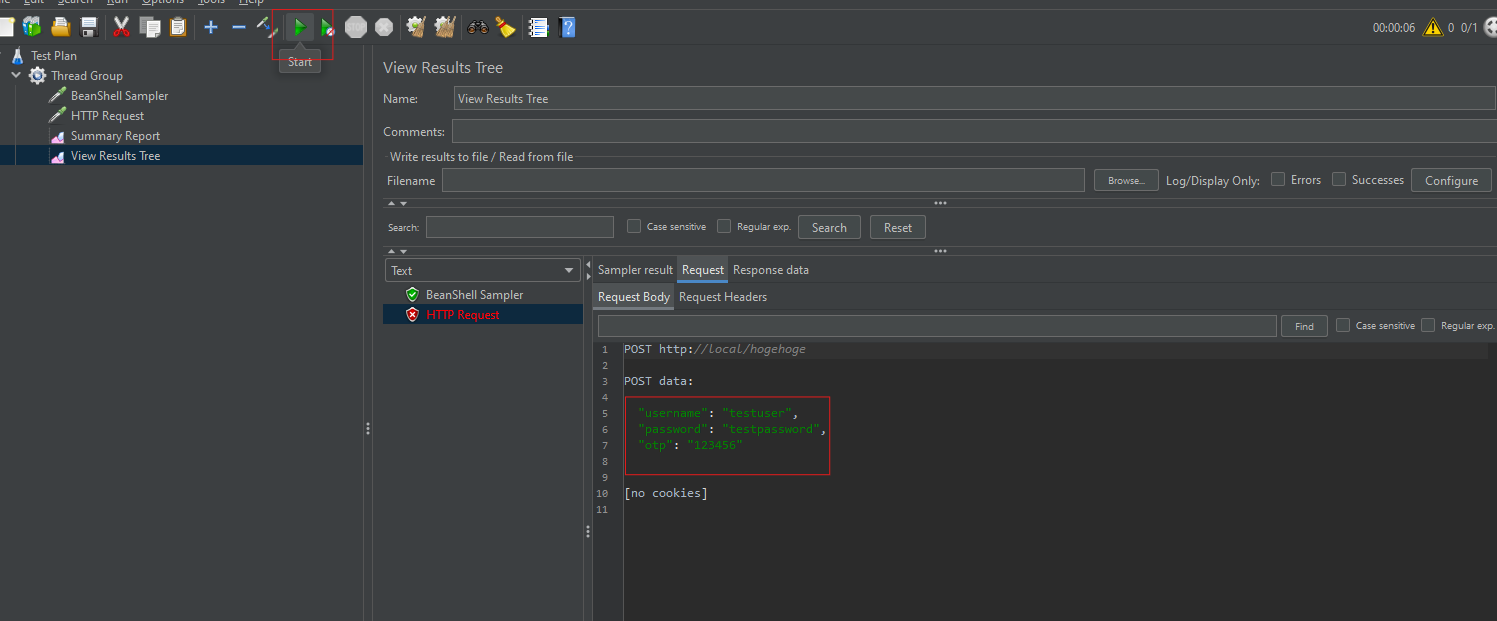Click the Configure button
Image resolution: width=1497 pixels, height=621 pixels.
(1451, 181)
